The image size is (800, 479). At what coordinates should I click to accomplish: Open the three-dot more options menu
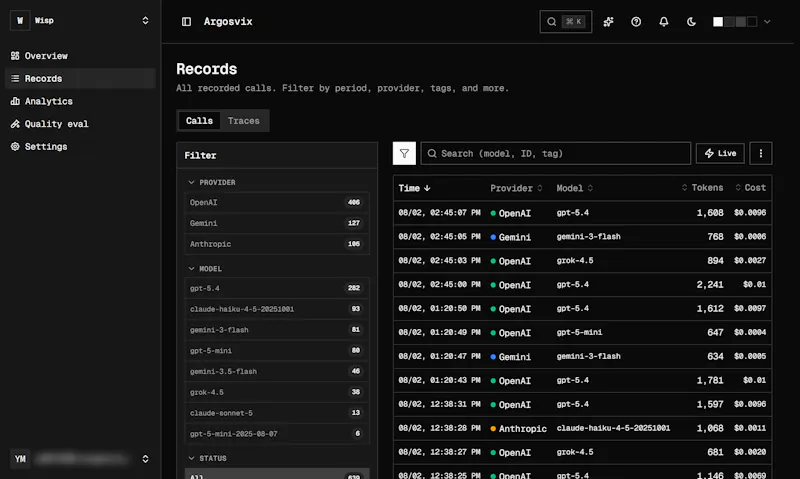pyautogui.click(x=760, y=153)
